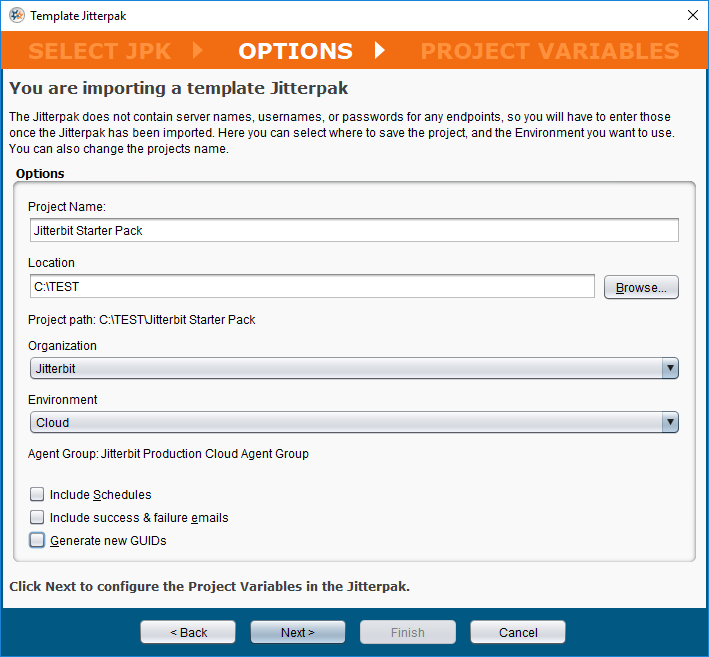Close the Template Jitterpak window
Image resolution: width=709 pixels, height=657 pixels.
692,16
